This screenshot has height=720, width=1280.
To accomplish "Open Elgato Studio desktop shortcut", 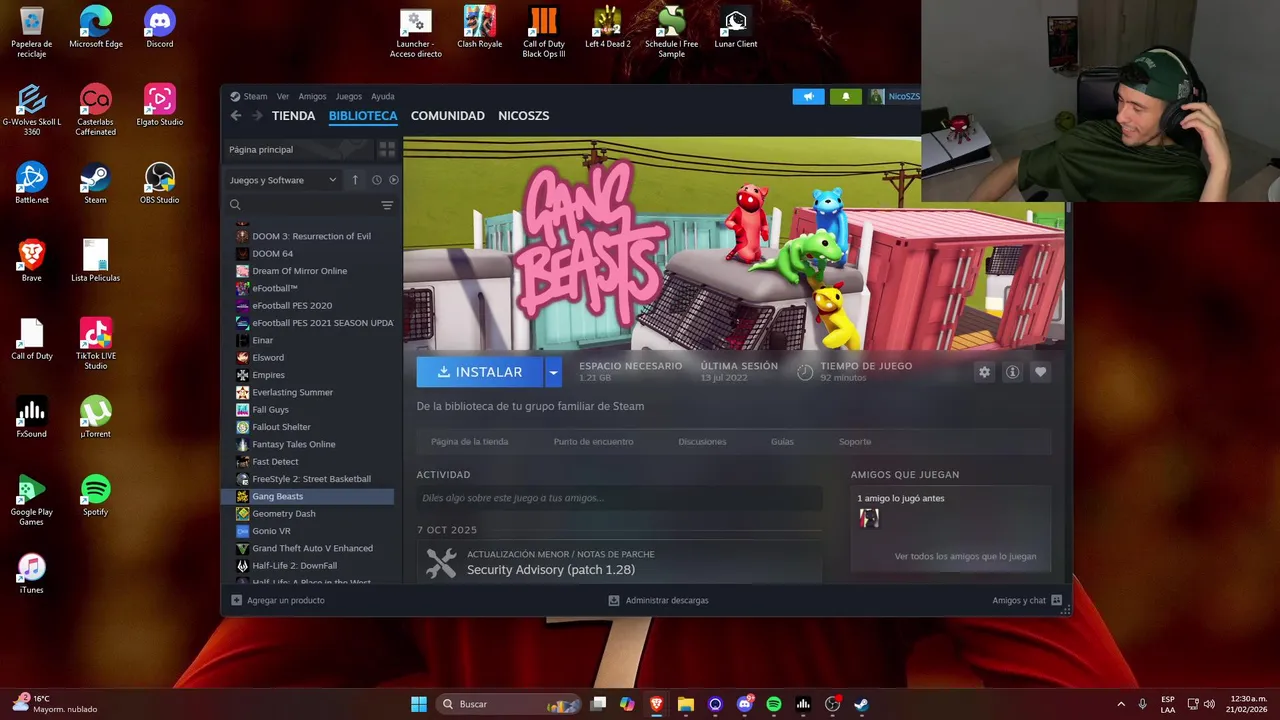I will pos(160,105).
